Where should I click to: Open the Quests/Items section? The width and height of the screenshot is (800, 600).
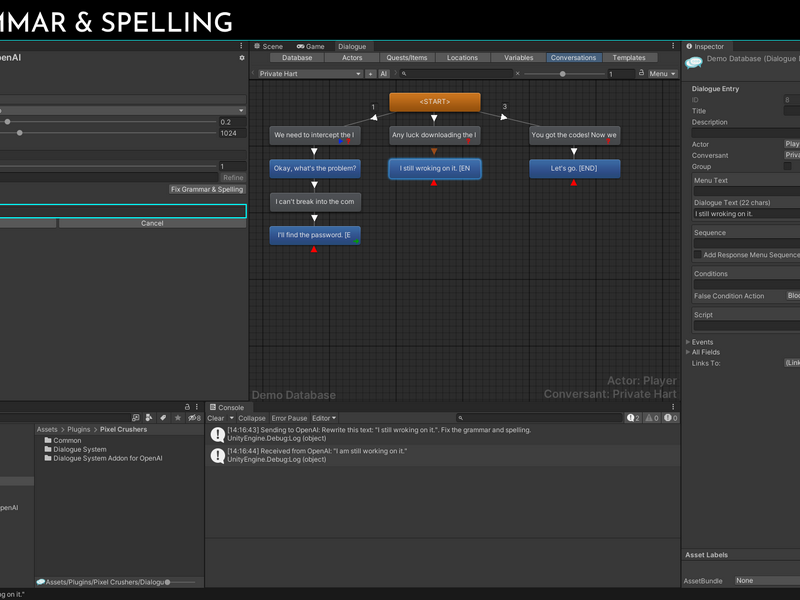(407, 58)
